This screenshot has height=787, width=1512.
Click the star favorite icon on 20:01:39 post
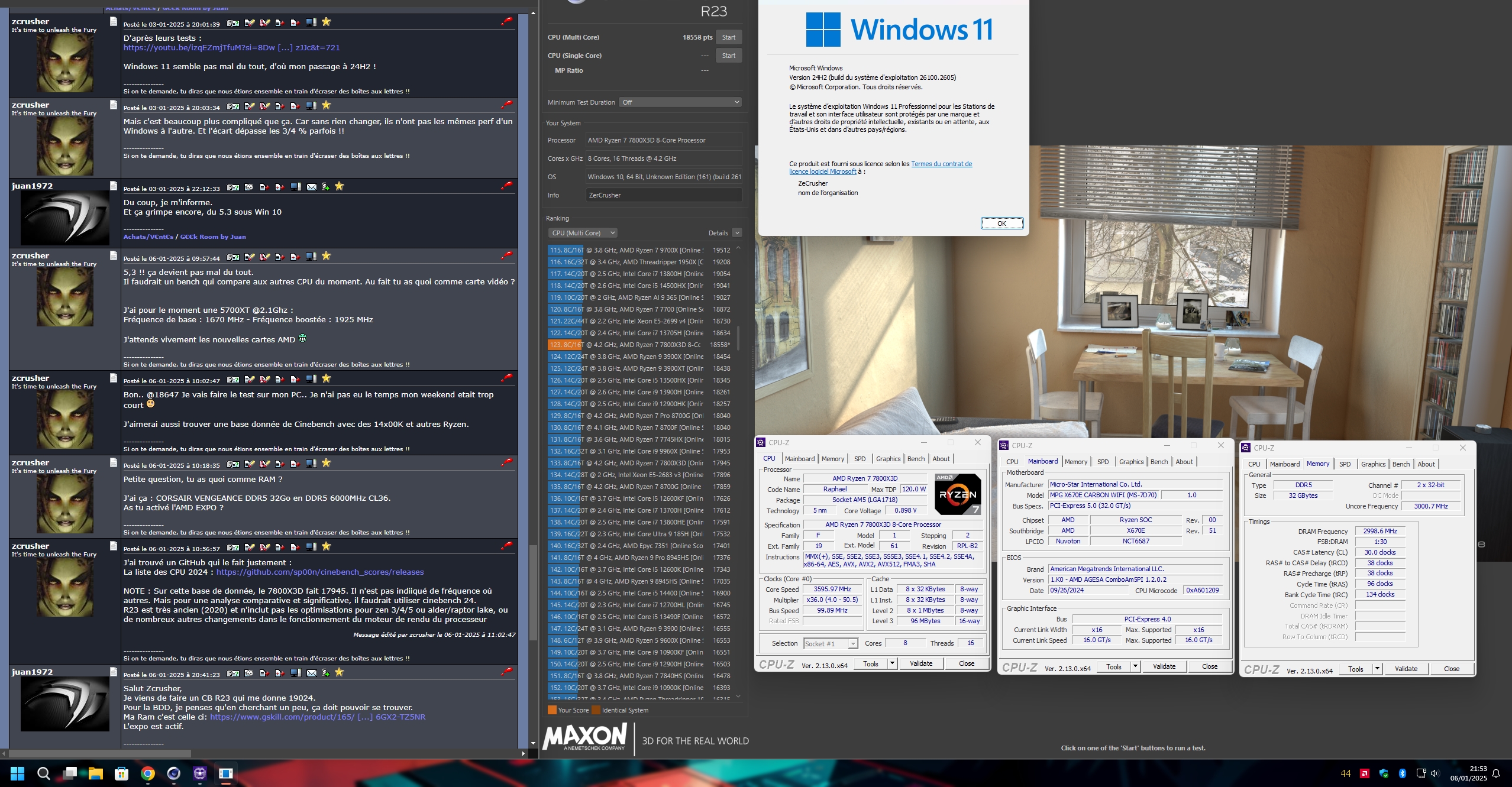pos(326,22)
